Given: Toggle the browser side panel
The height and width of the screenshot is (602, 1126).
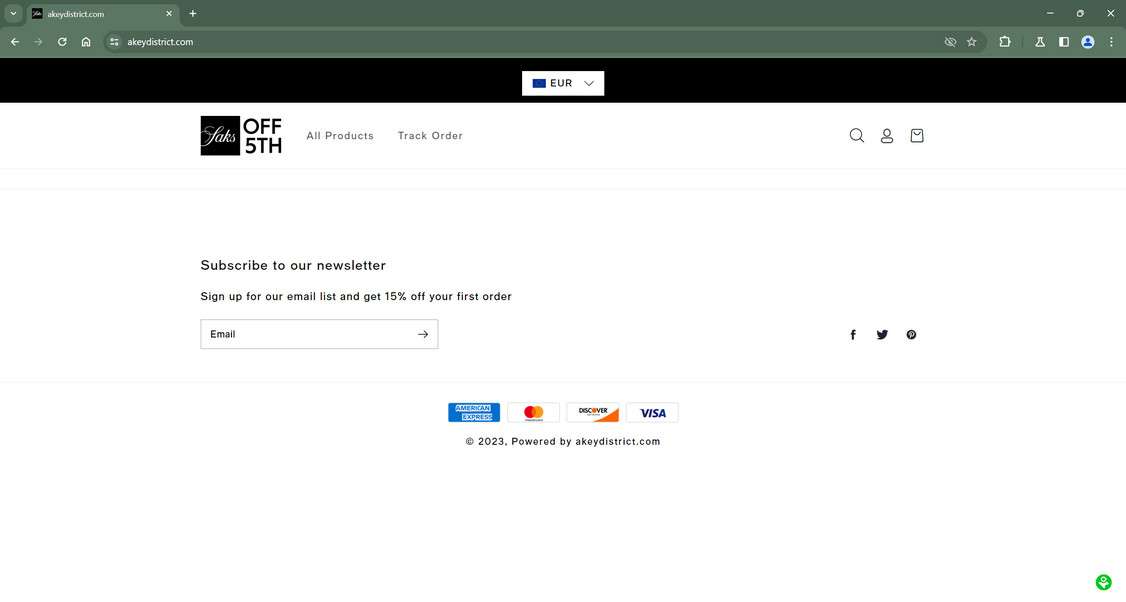Looking at the screenshot, I should tap(1064, 42).
